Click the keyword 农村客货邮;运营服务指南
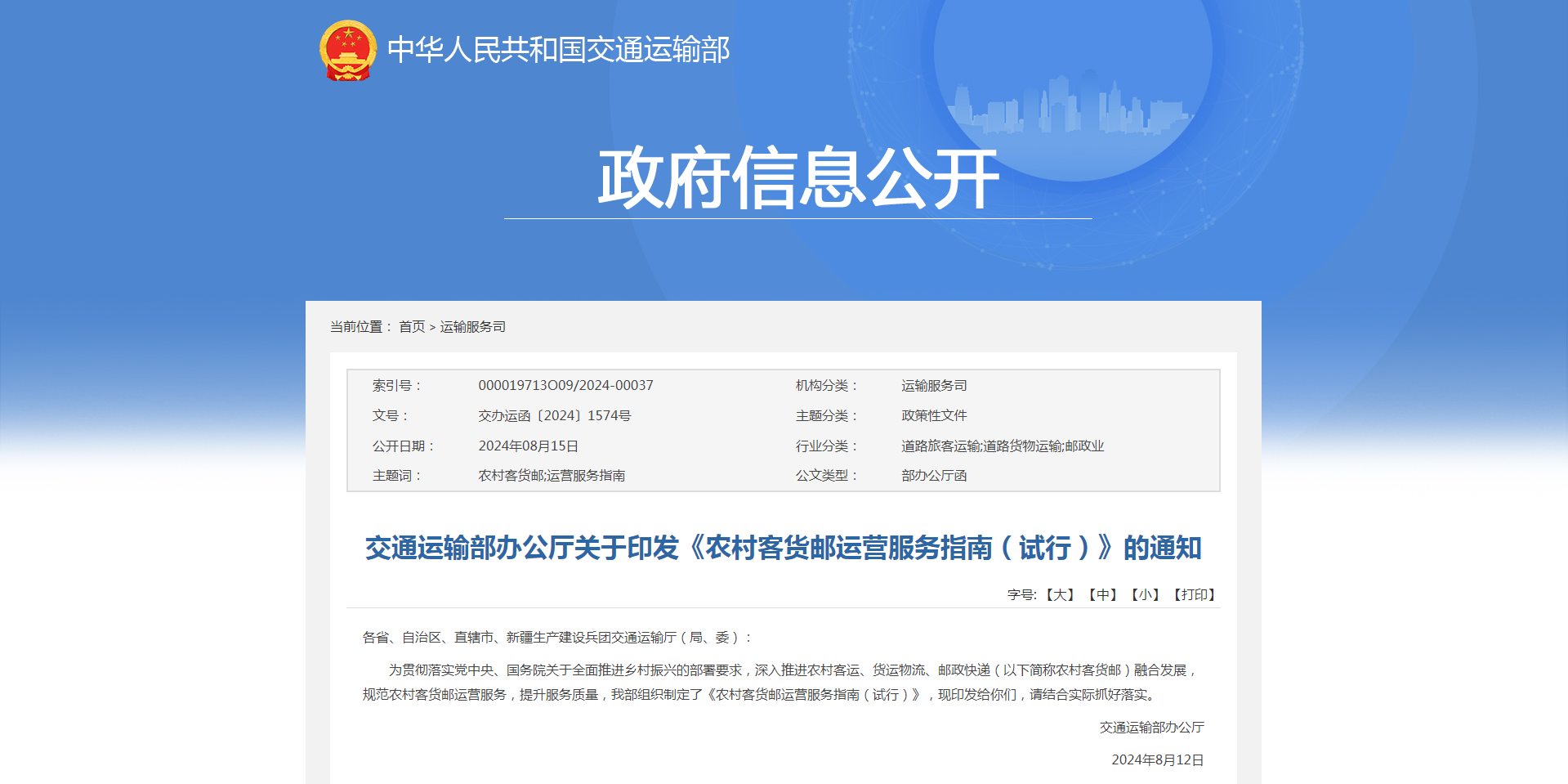The height and width of the screenshot is (784, 1568). pos(553,475)
